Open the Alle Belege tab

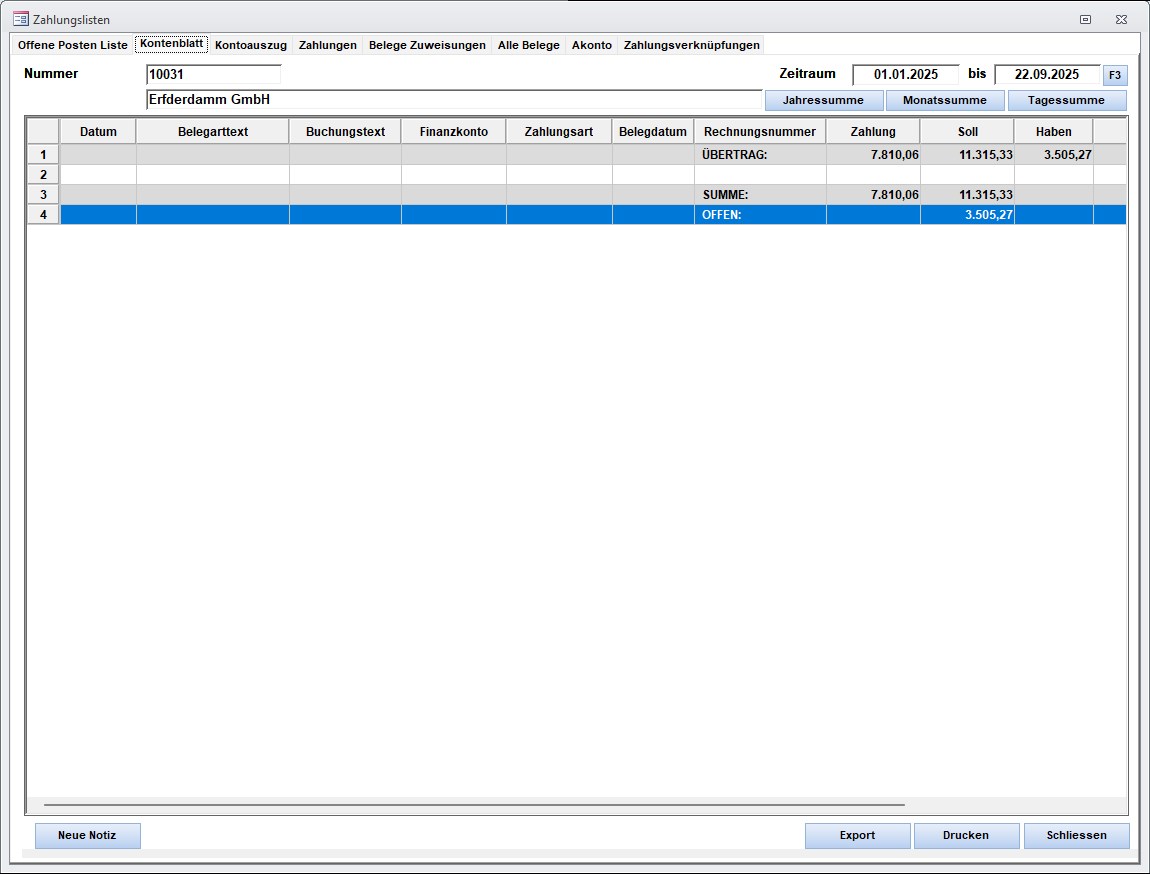tap(528, 45)
